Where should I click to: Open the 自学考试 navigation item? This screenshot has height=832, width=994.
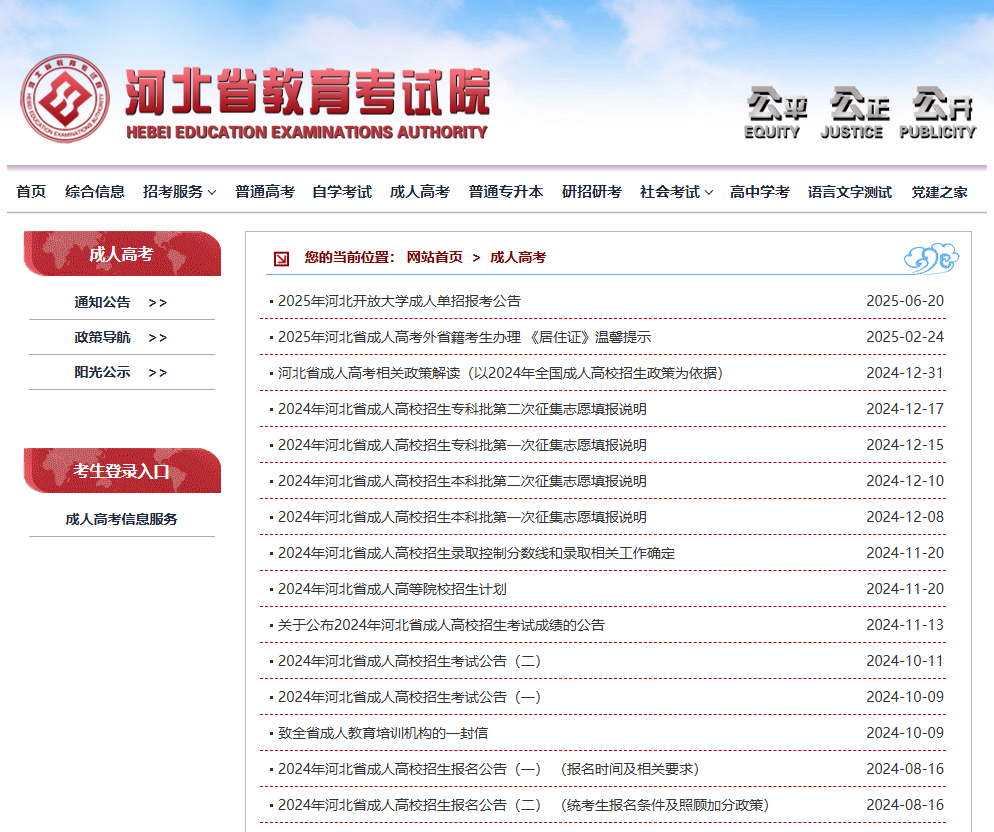(x=342, y=192)
